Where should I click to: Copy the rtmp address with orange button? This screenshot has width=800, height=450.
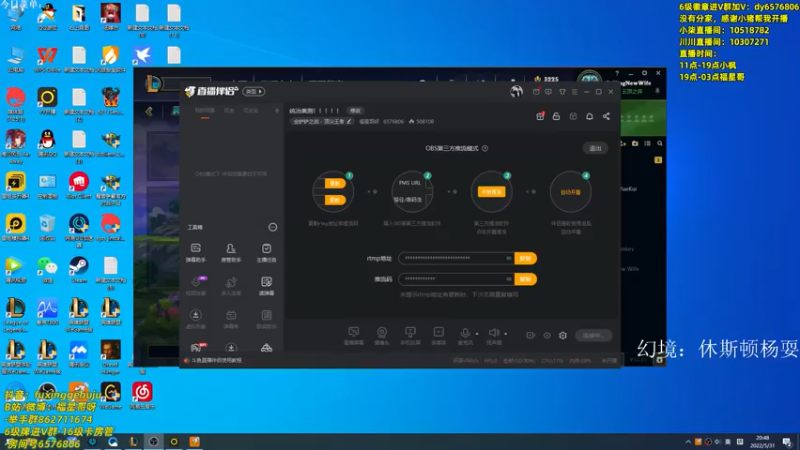(x=526, y=258)
